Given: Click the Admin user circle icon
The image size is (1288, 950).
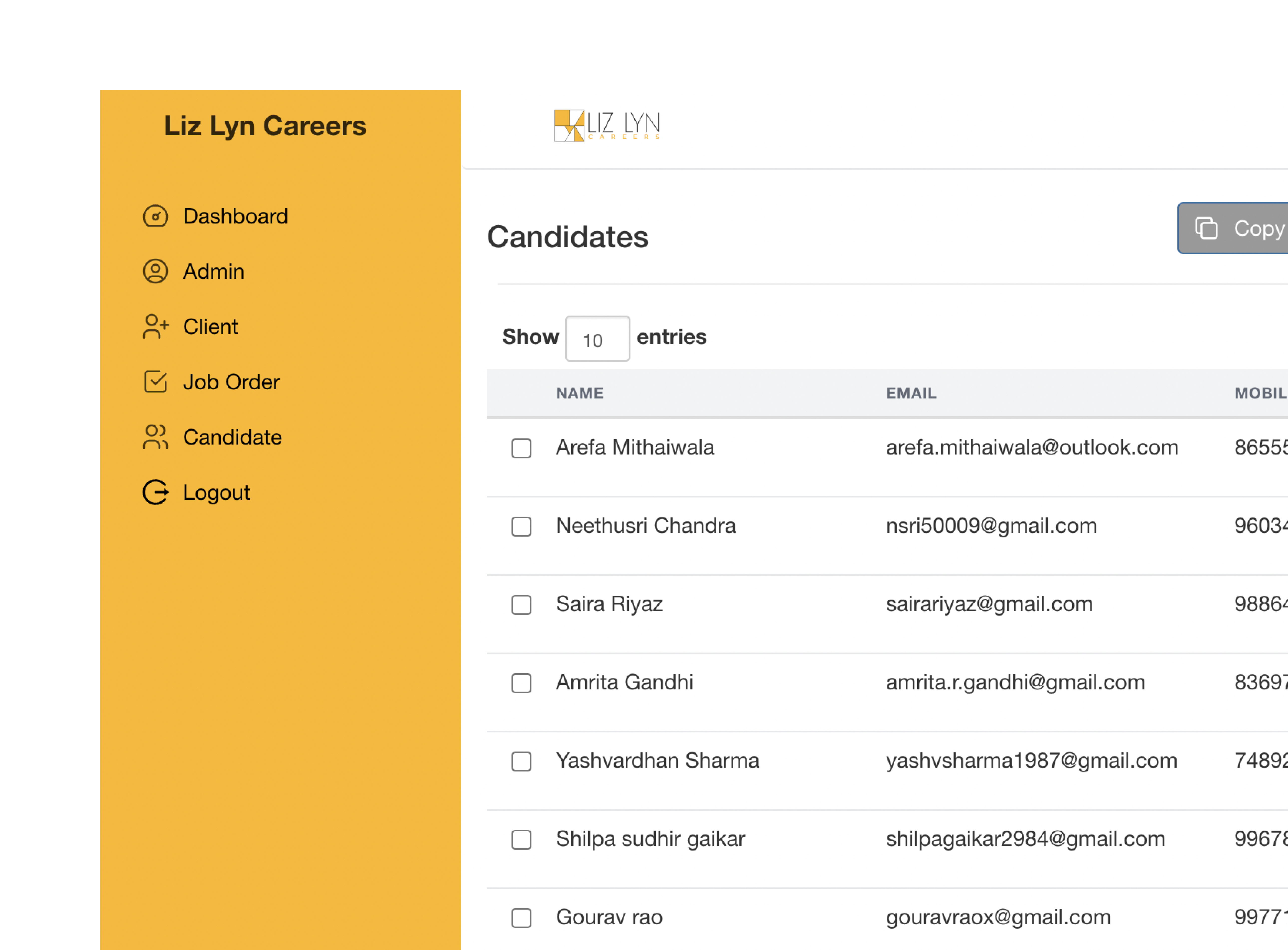Looking at the screenshot, I should [155, 271].
